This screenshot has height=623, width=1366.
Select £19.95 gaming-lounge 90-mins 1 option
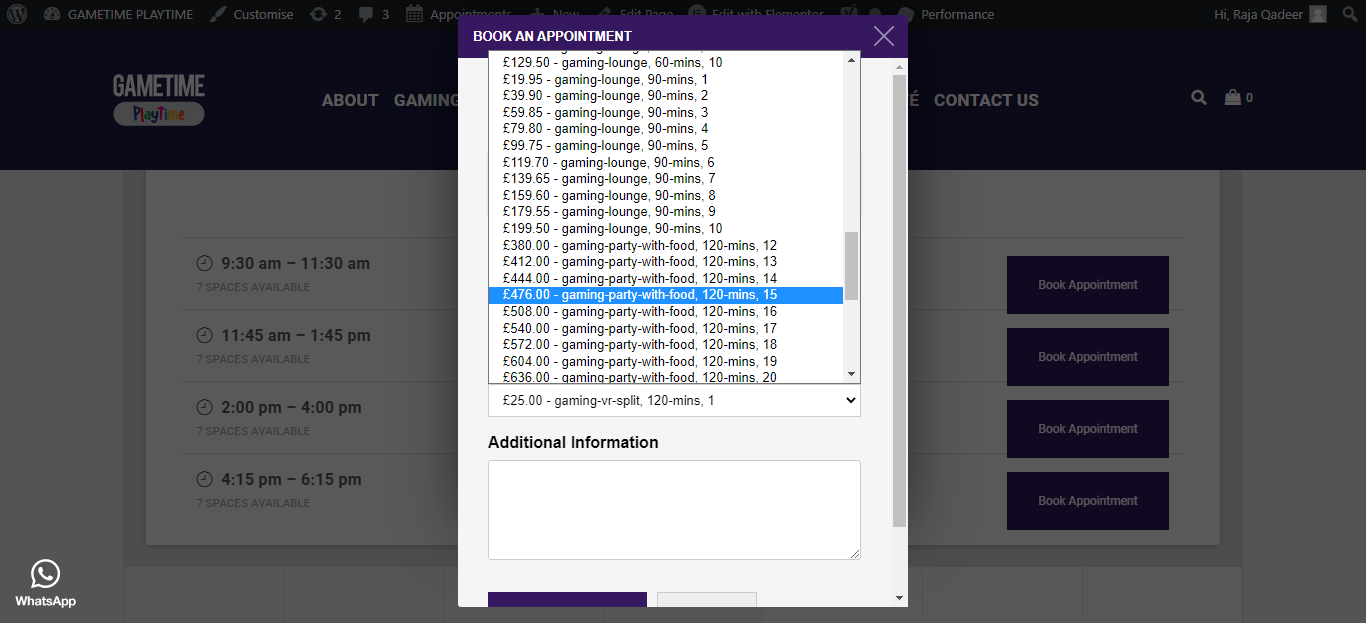click(665, 79)
